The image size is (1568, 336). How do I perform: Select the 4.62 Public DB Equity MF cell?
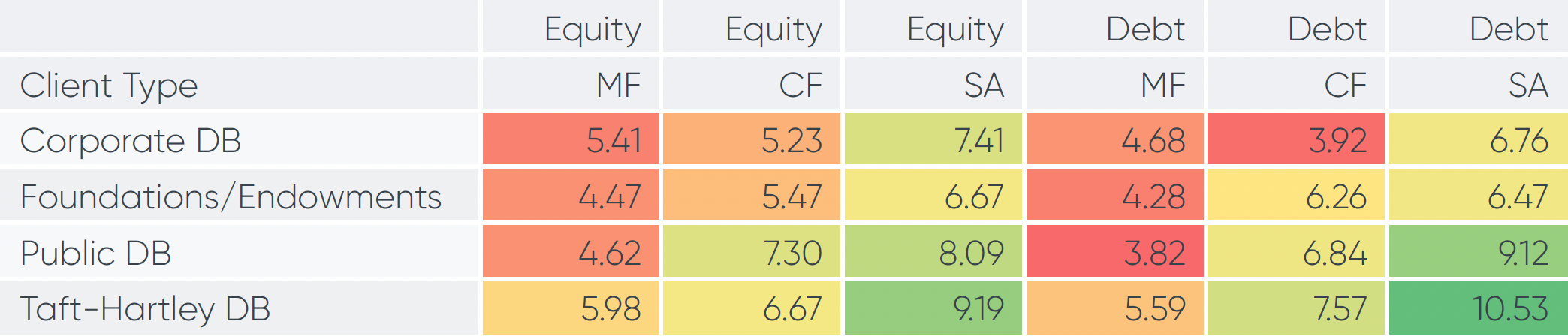tap(571, 253)
